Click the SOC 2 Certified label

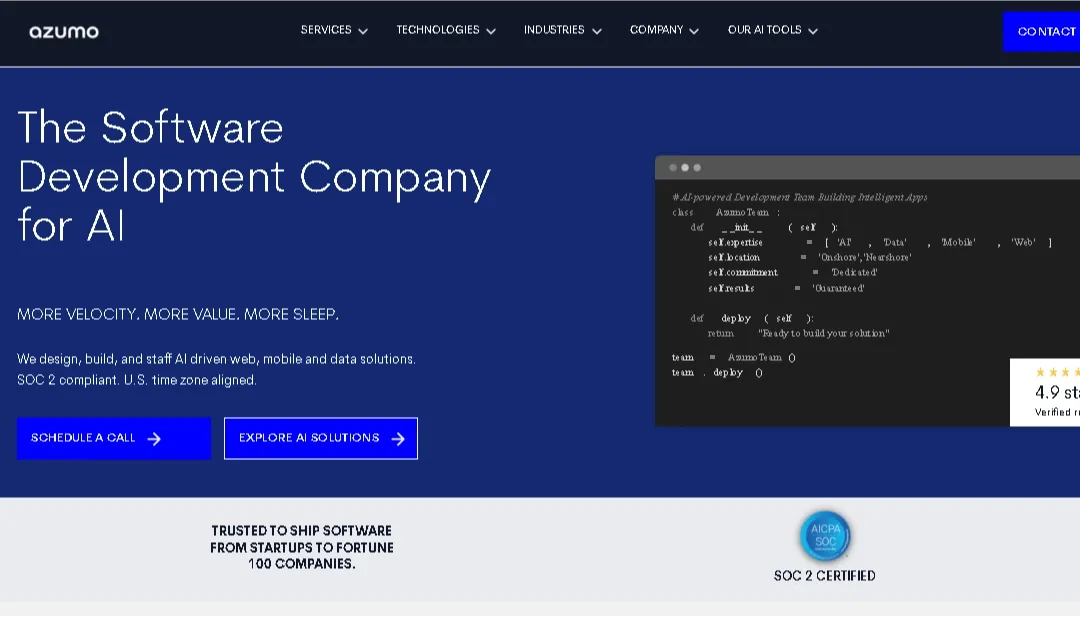(824, 576)
